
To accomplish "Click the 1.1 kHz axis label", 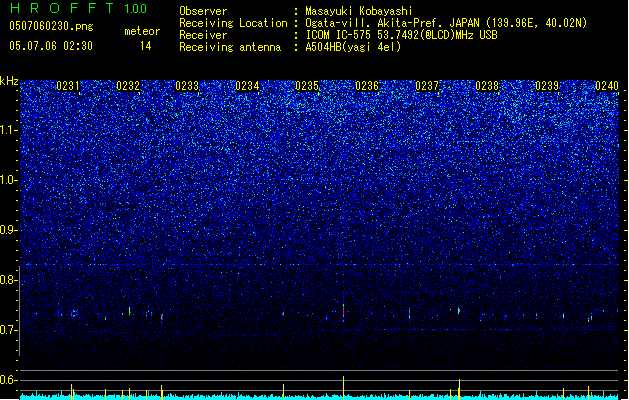I will click(9, 130).
